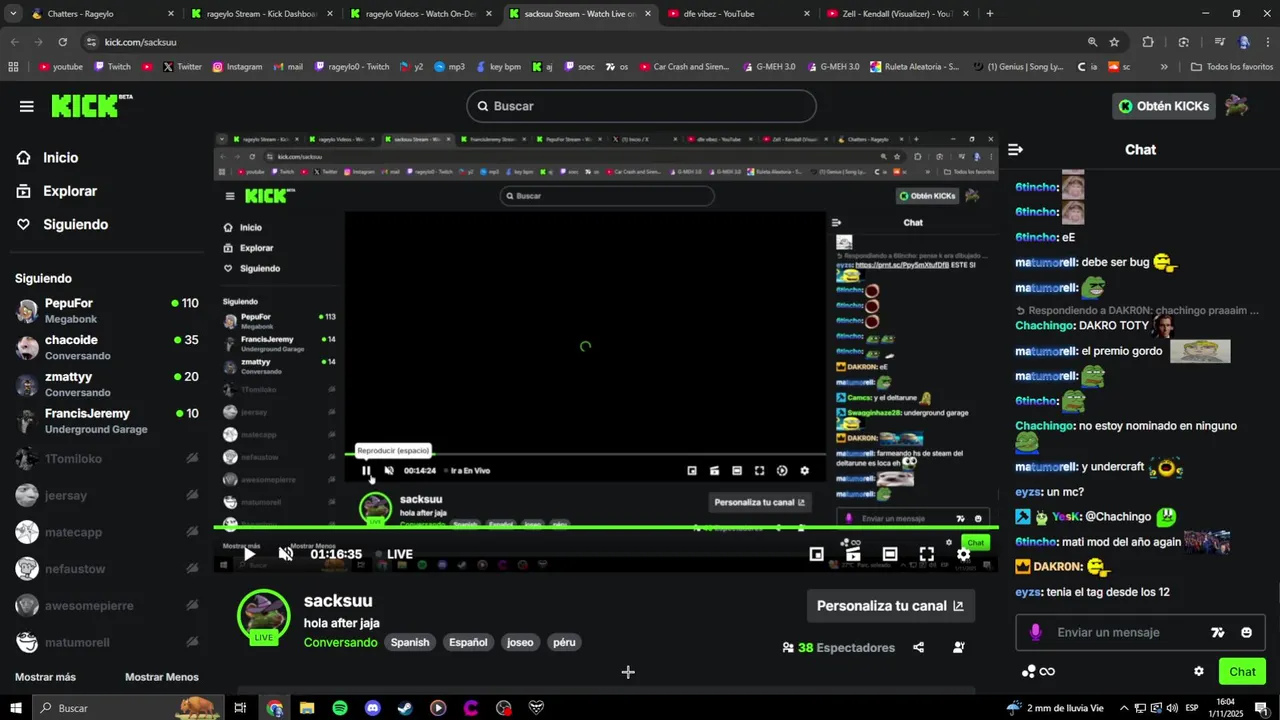Open a new browser tab
Screen dimensions: 1280x720
(x=990, y=14)
